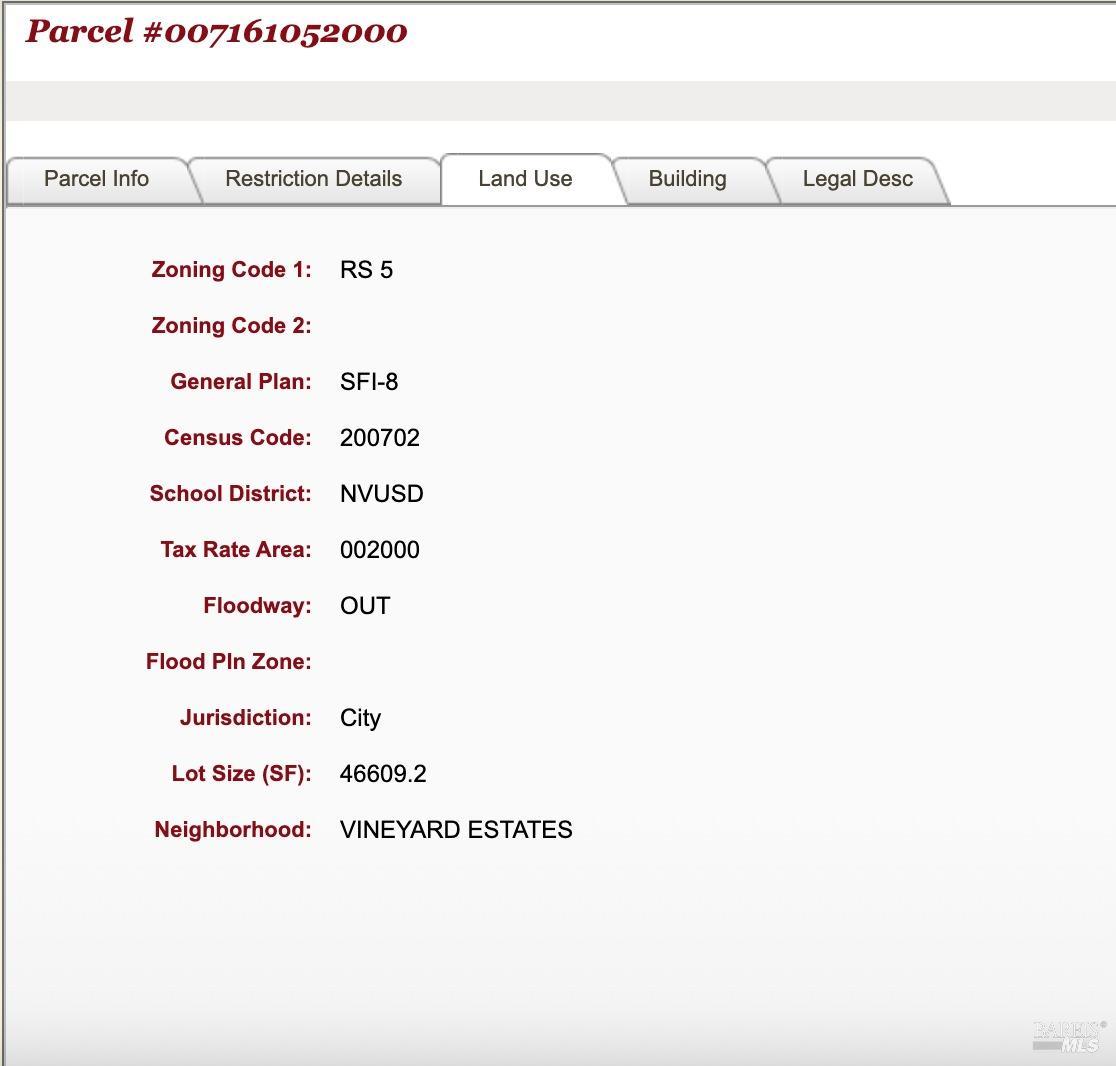
Task: Click the SFI-8 general plan value
Action: click(x=368, y=382)
